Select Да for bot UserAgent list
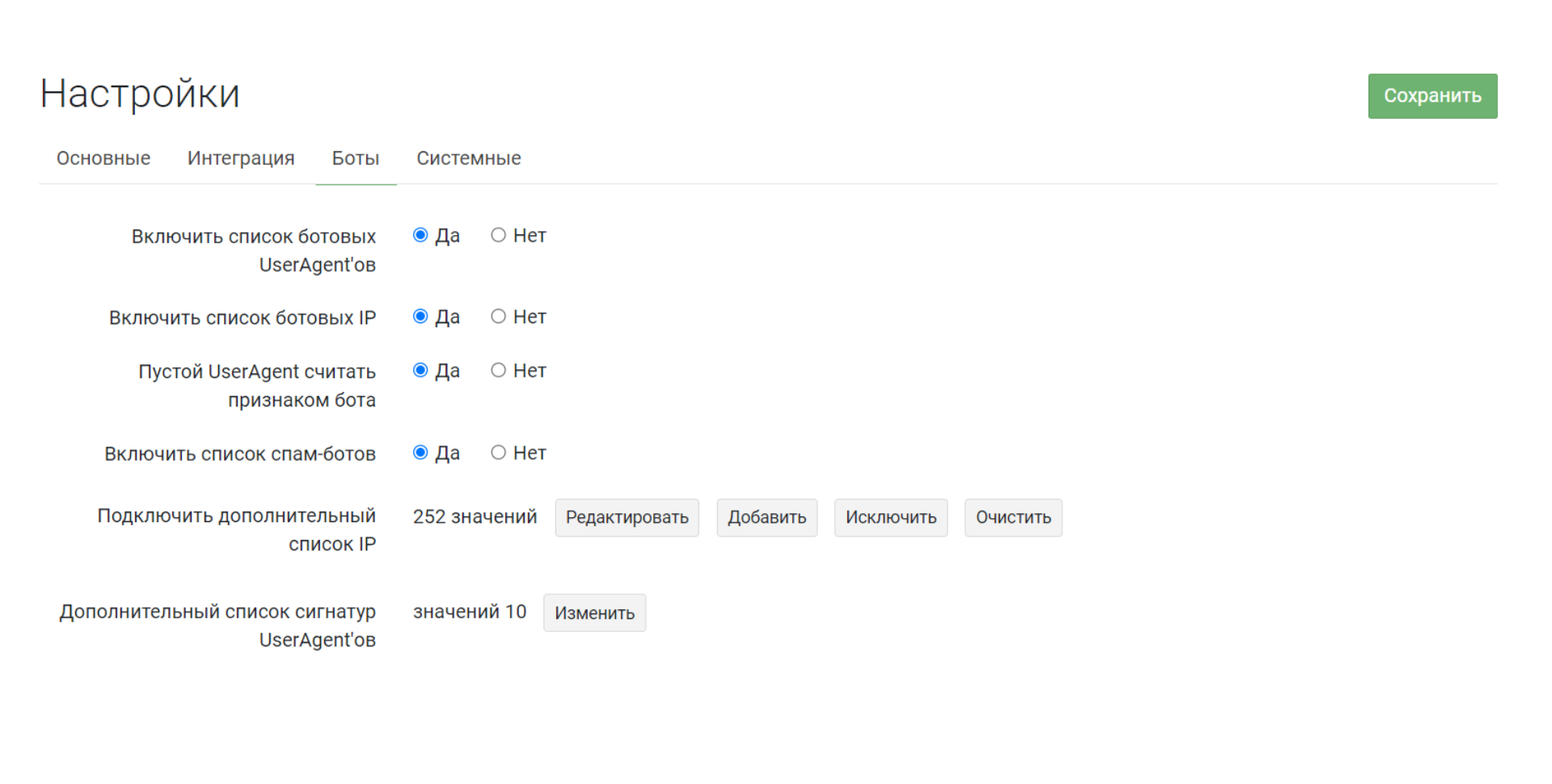Screen dimensions: 1552x784 [420, 235]
